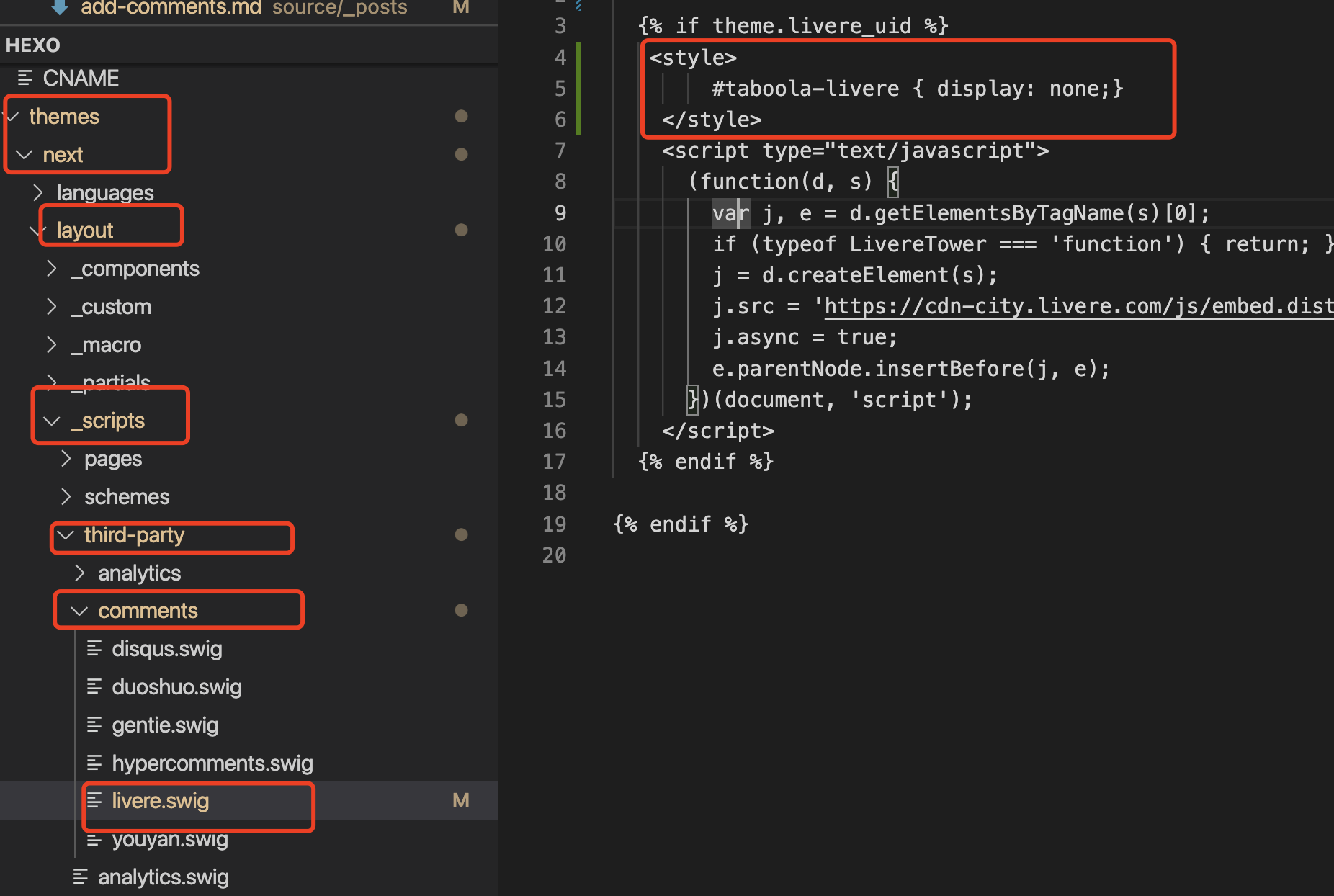Open the add-comments.md open editor entry

[171, 8]
